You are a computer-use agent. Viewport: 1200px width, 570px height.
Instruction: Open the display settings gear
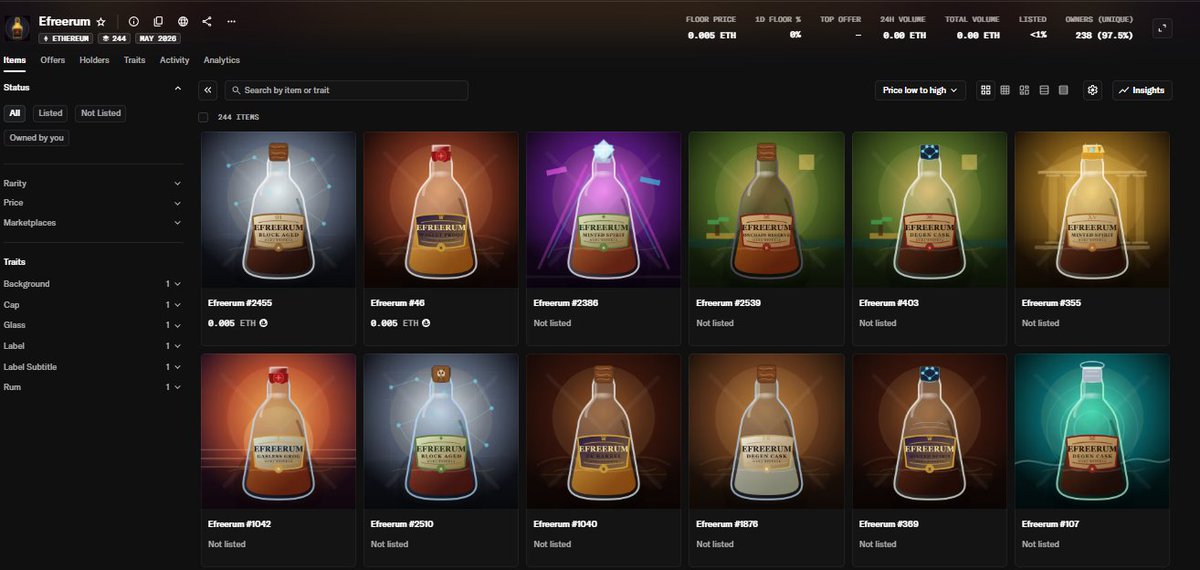click(x=1093, y=90)
